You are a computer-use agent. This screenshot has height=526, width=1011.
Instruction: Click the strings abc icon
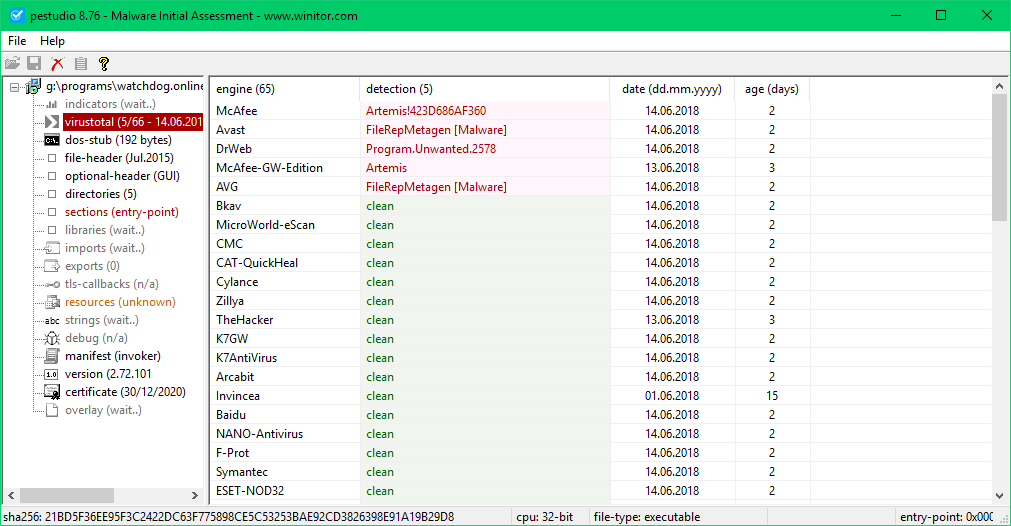(x=52, y=320)
